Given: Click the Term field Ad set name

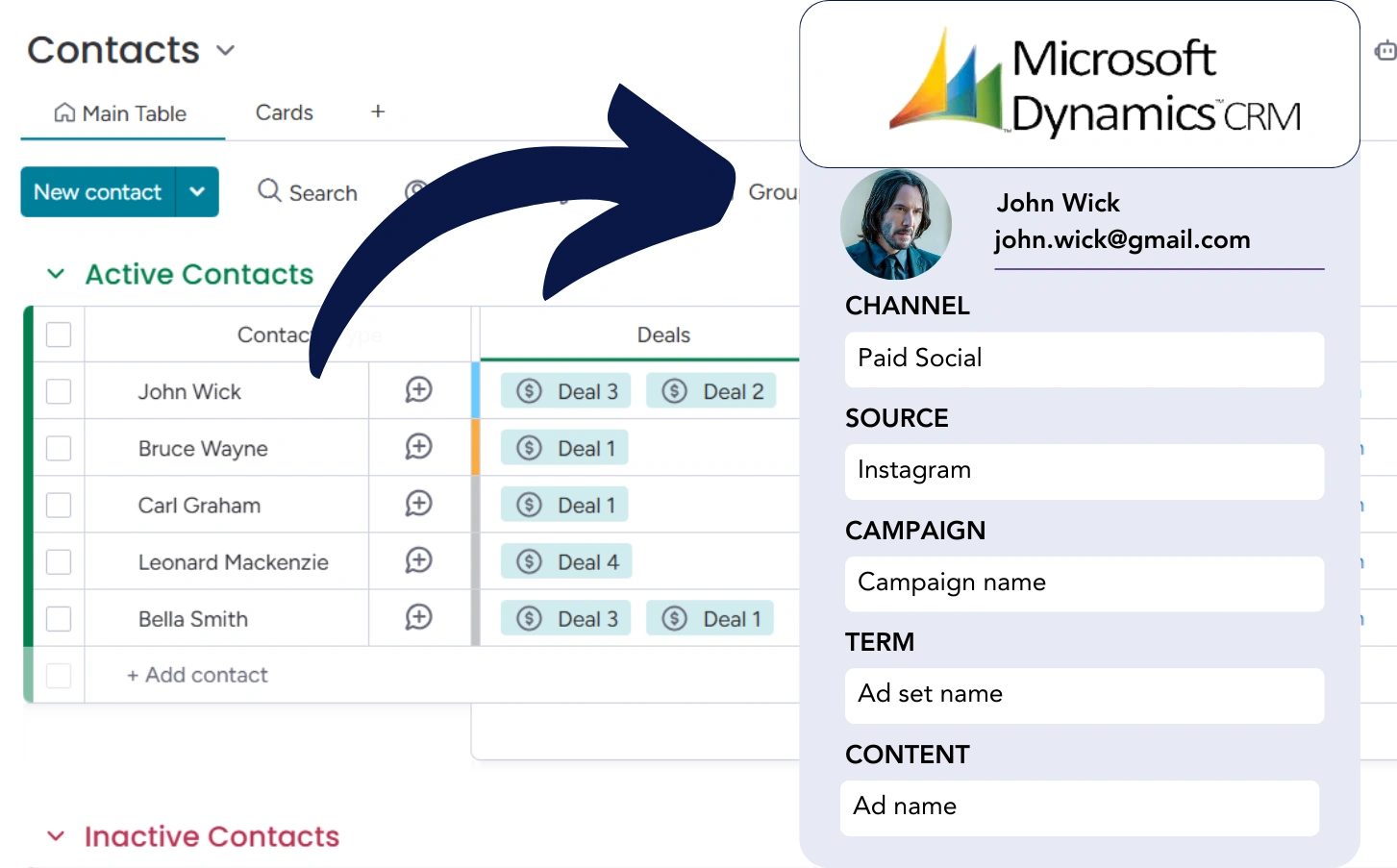Looking at the screenshot, I should (1084, 695).
